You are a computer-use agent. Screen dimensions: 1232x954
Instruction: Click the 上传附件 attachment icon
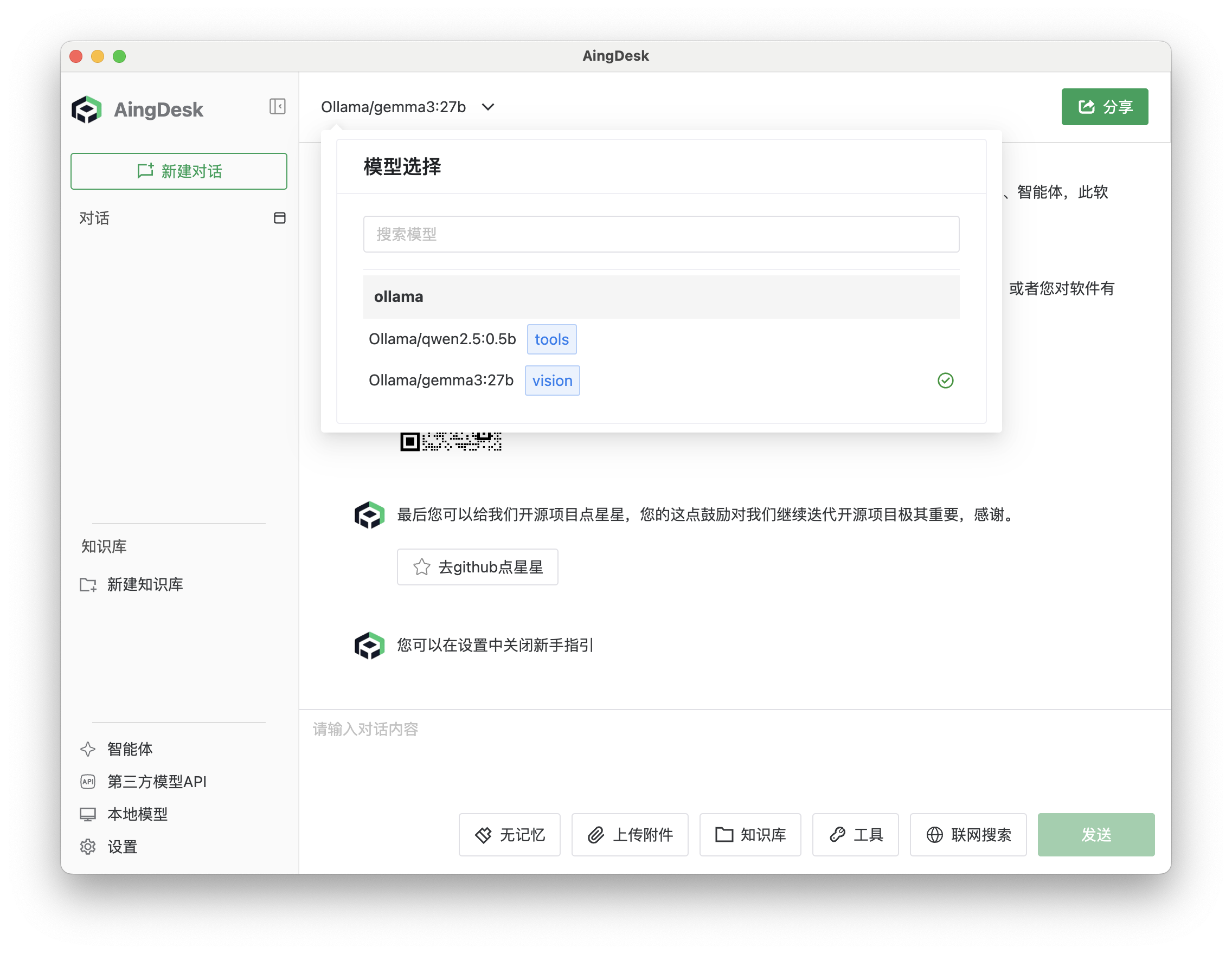pyautogui.click(x=595, y=835)
